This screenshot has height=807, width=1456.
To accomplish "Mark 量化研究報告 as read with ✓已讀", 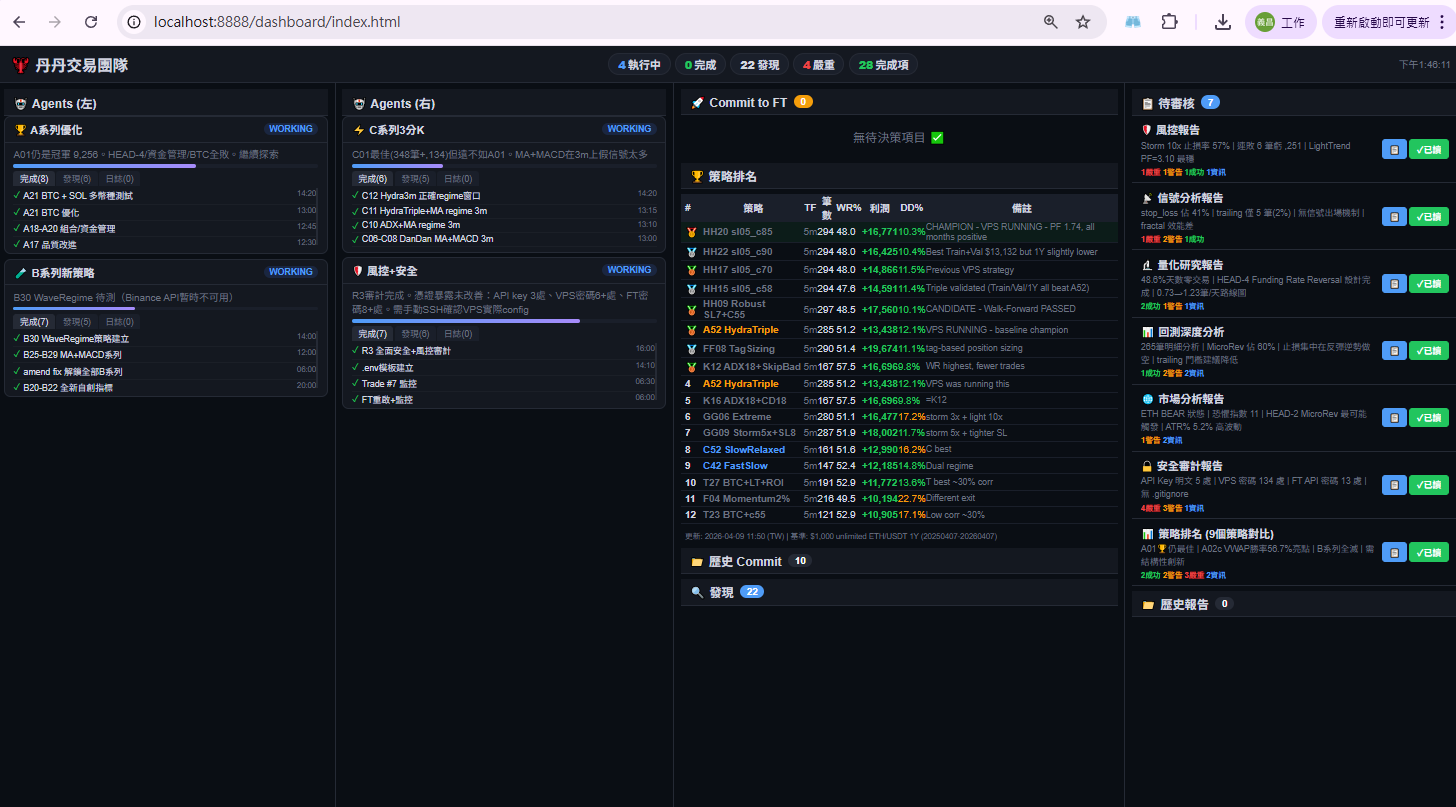I will tap(1428, 283).
